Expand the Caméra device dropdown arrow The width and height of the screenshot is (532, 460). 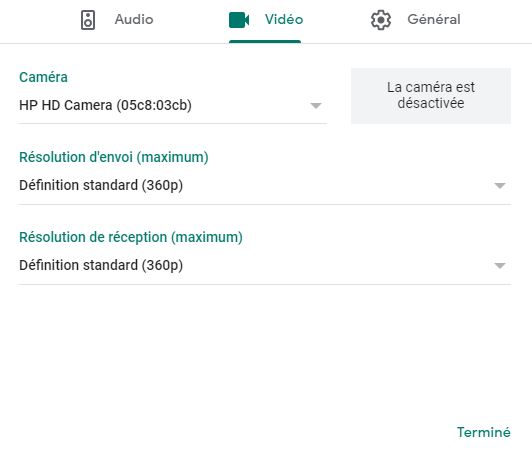click(x=316, y=106)
